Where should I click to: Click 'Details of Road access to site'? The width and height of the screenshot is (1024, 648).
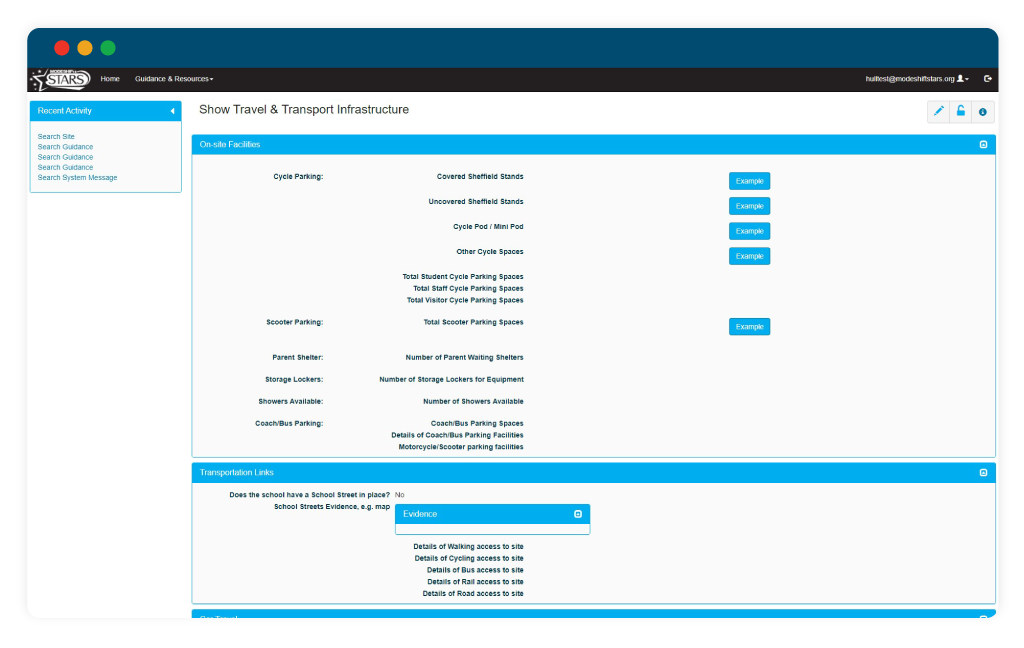473,594
